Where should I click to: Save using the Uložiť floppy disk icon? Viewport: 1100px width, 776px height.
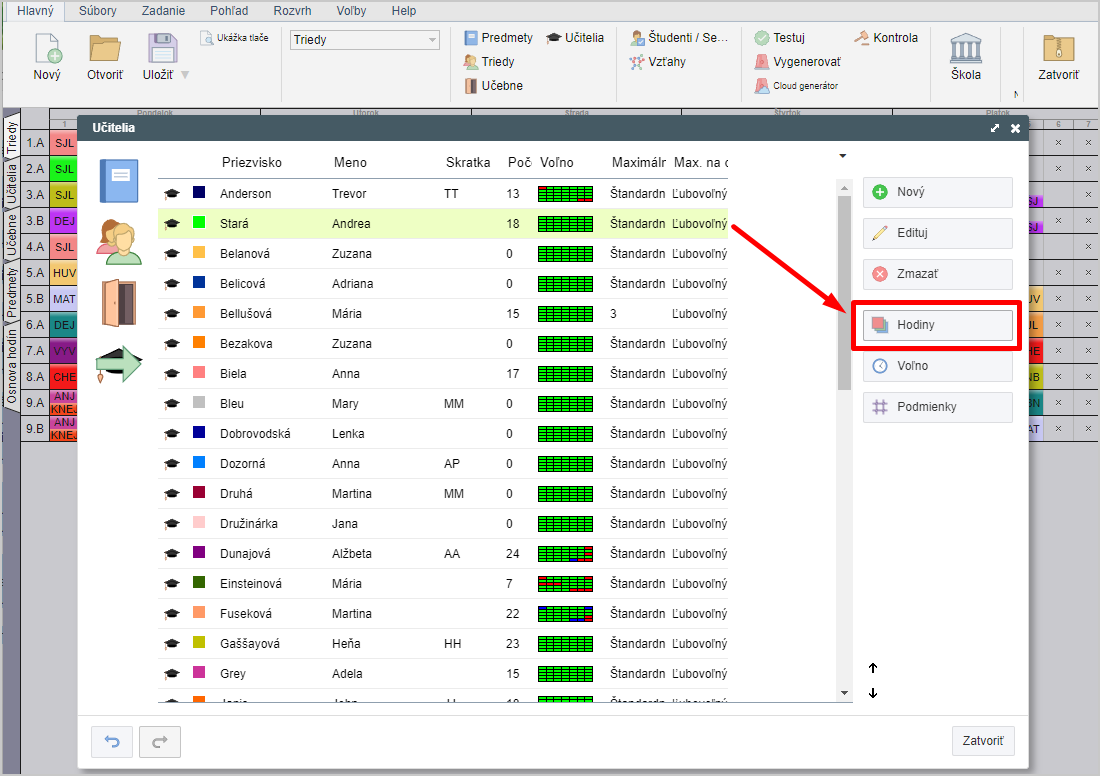162,49
